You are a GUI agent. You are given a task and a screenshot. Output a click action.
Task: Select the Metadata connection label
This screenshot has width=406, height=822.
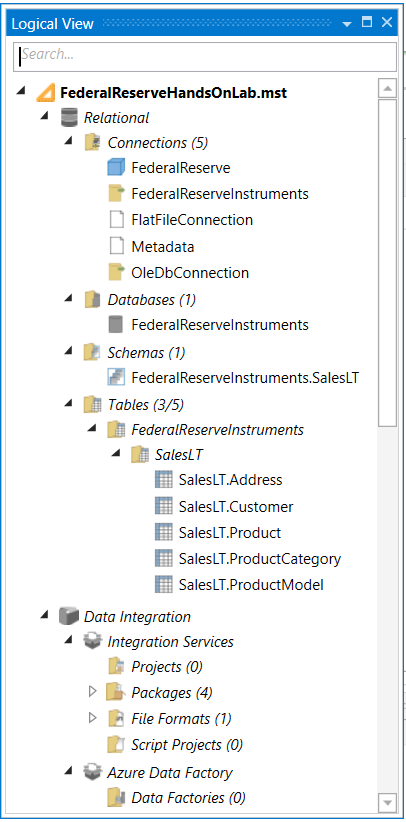(163, 246)
